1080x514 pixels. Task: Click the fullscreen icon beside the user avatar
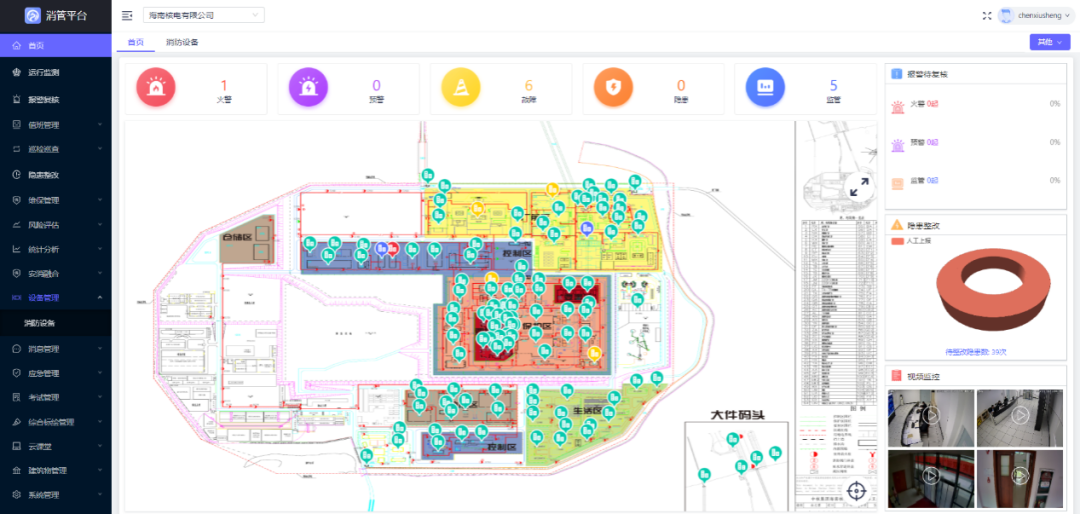[987, 15]
